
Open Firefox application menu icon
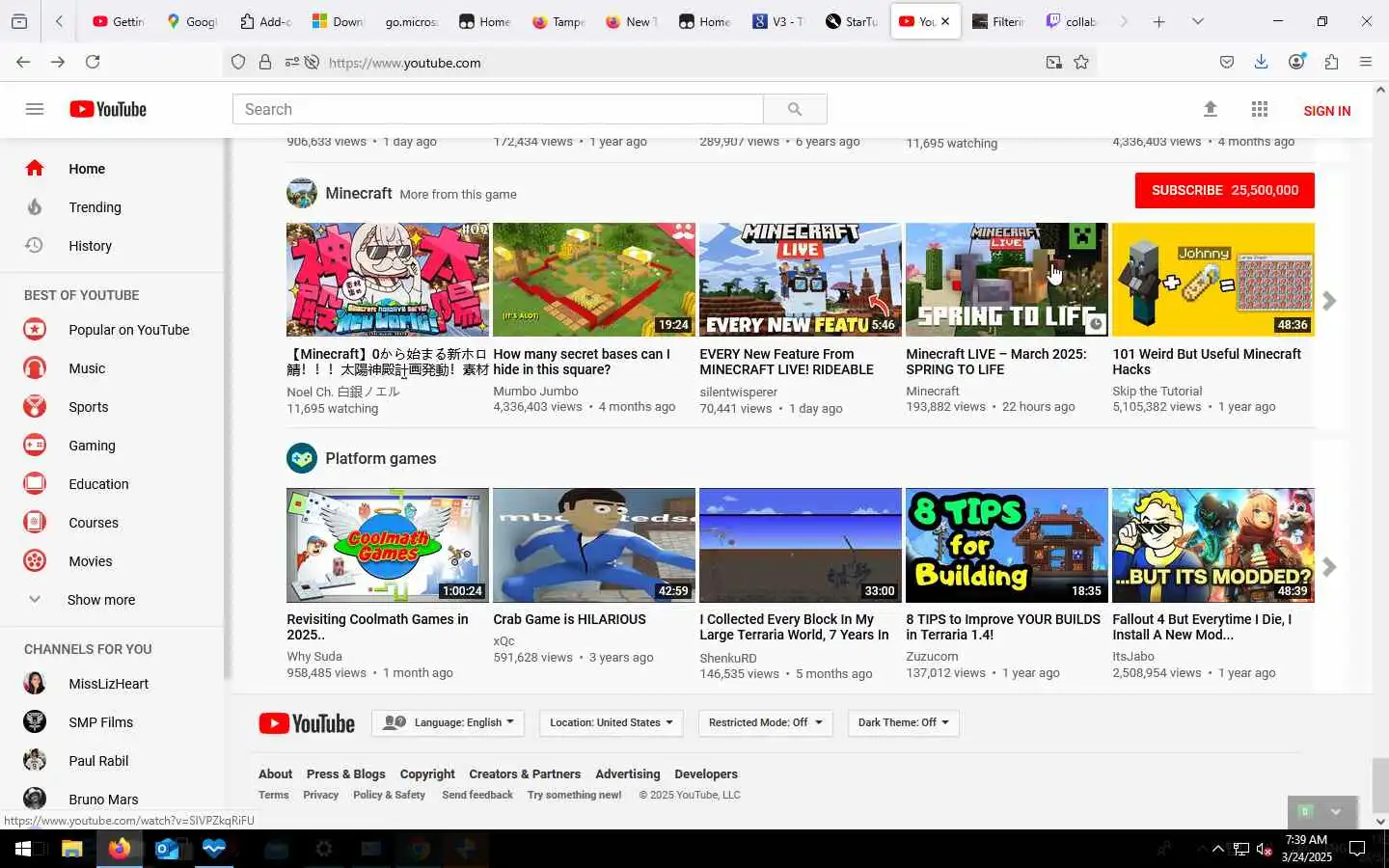(1366, 62)
